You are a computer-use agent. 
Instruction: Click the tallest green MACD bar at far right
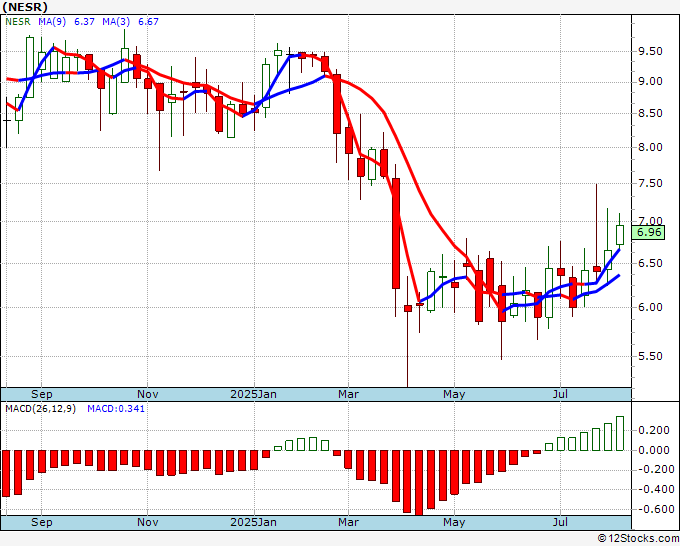tap(620, 433)
